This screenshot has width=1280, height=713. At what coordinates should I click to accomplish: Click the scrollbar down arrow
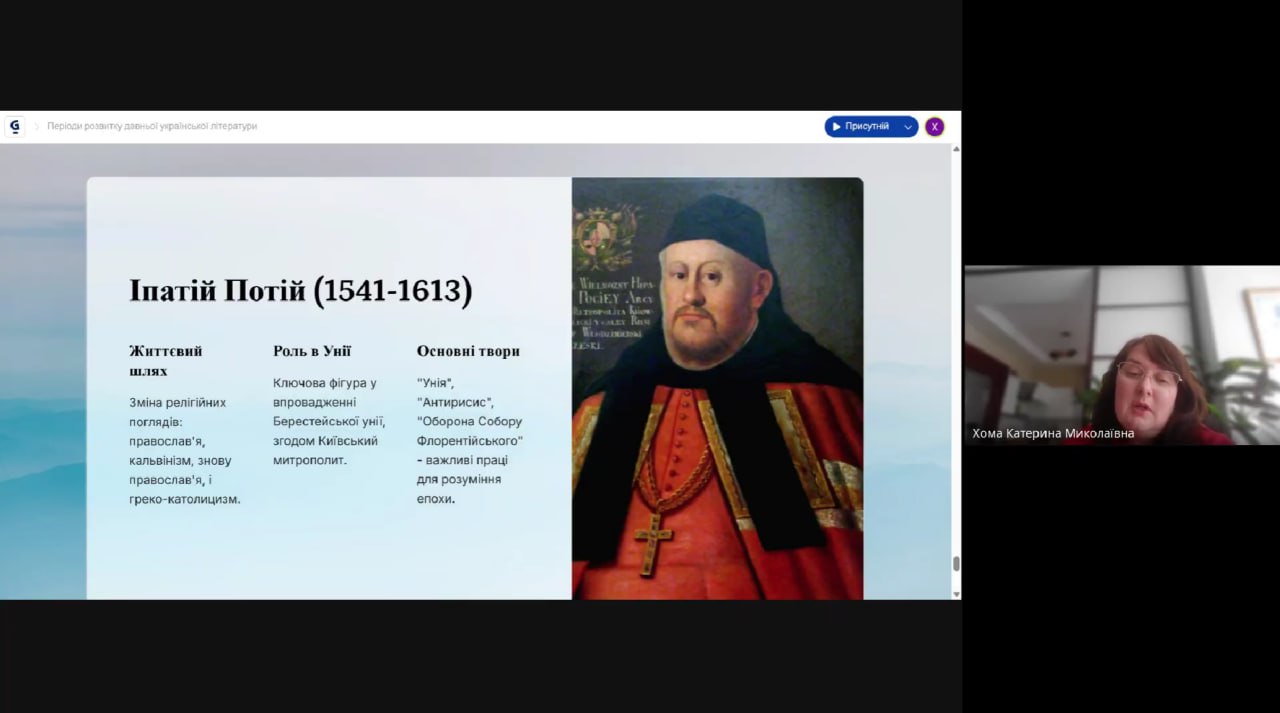956,593
